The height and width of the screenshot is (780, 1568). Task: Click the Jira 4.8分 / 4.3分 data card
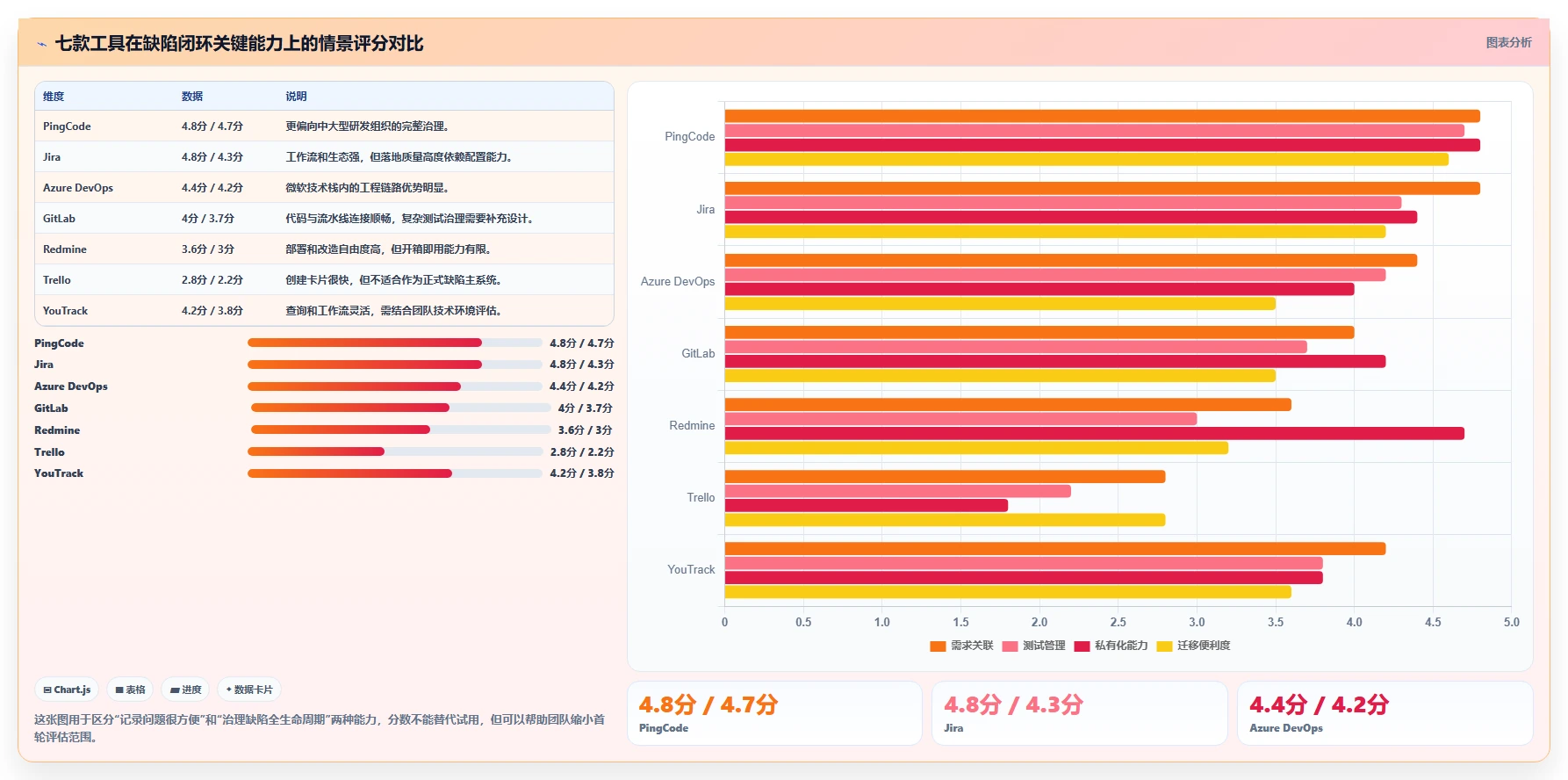point(1080,713)
